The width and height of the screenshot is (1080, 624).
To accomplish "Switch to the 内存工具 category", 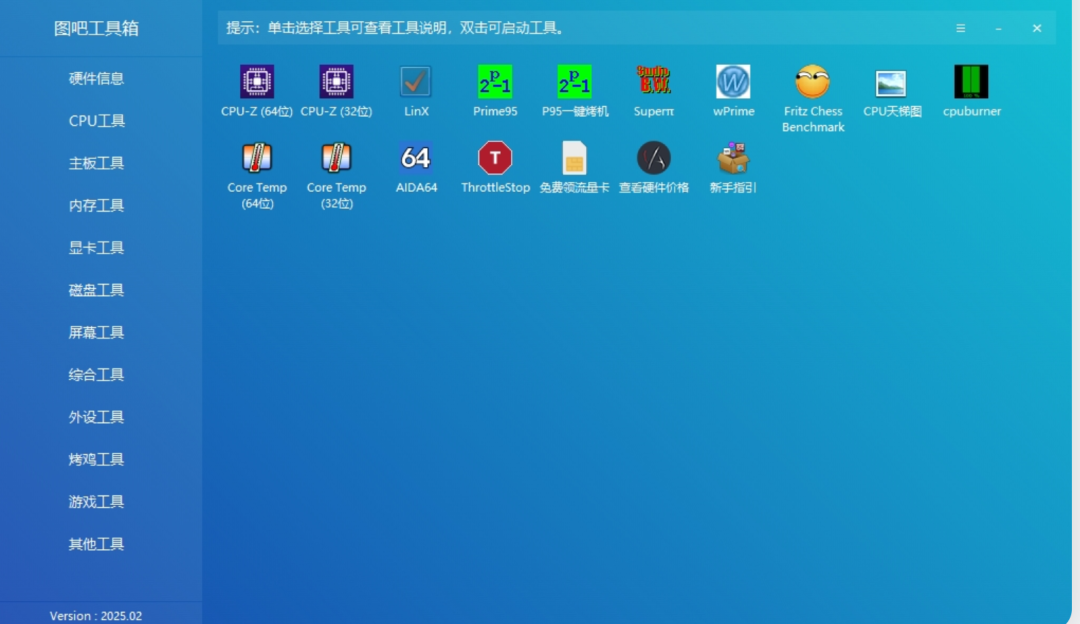I will 96,206.
